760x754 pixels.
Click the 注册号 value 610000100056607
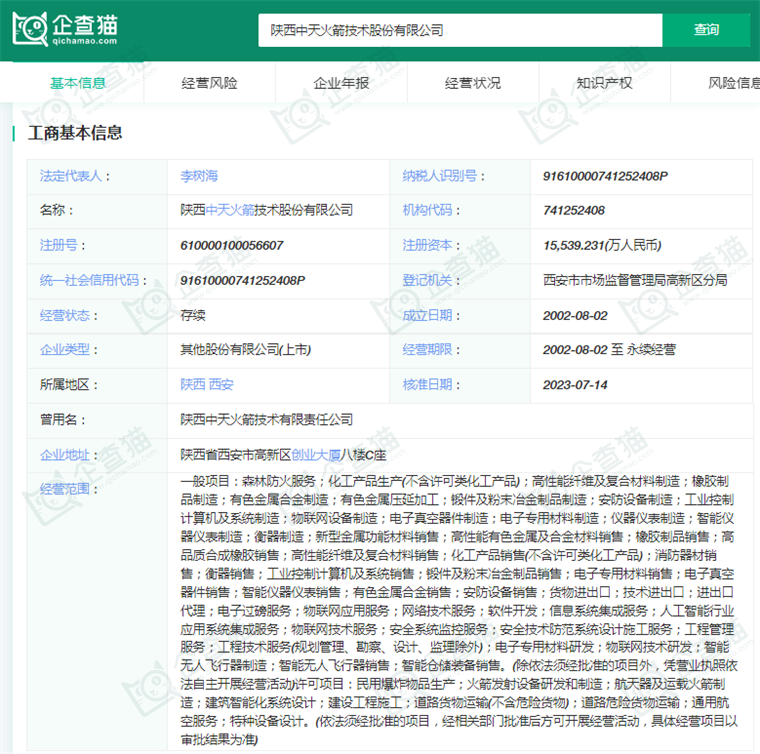tap(231, 246)
